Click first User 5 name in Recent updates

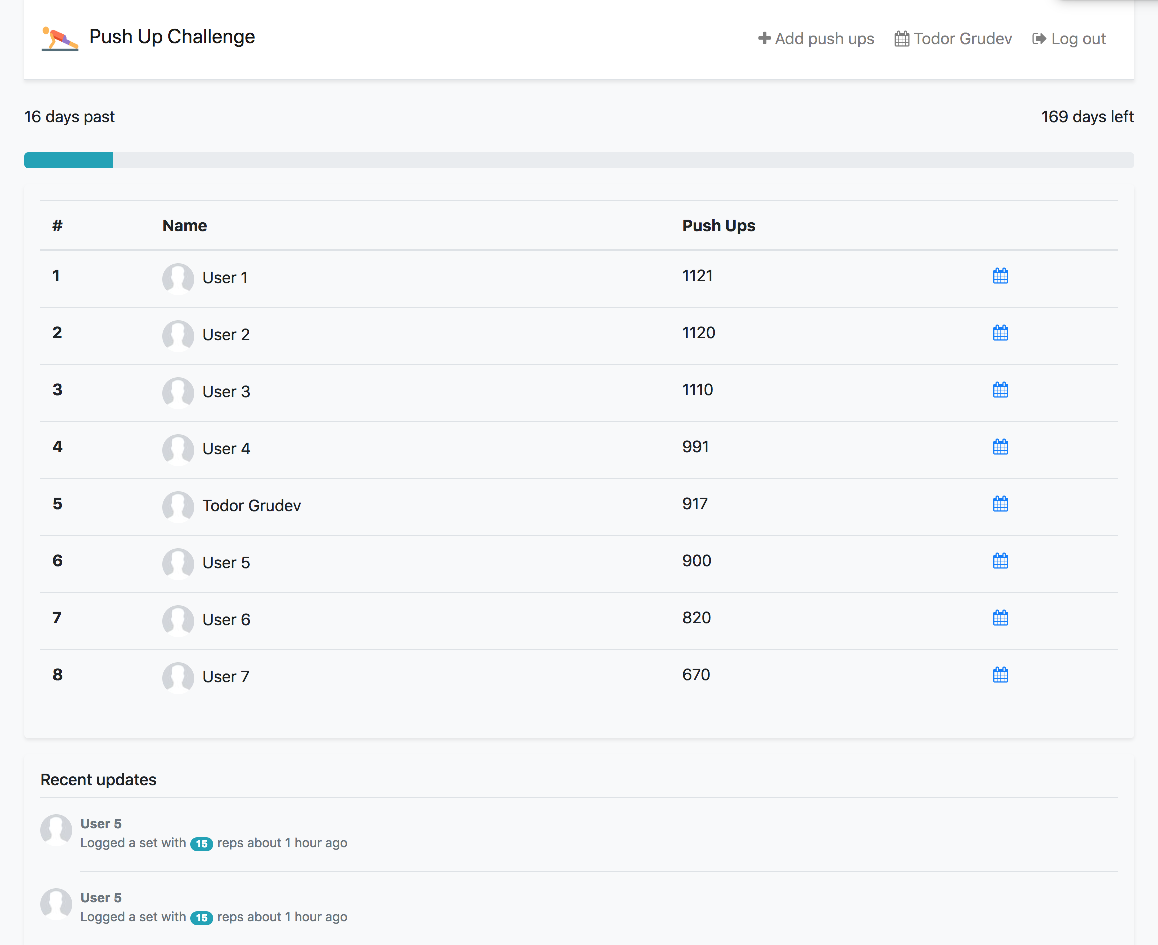101,824
